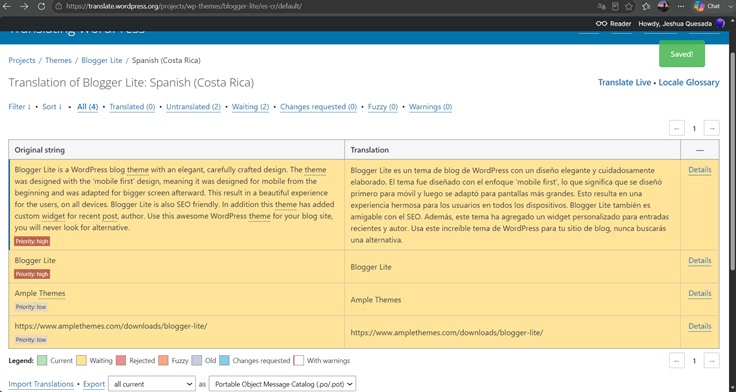Open WordPress Reader with glasses icon
The height and width of the screenshot is (392, 736).
pos(613,23)
